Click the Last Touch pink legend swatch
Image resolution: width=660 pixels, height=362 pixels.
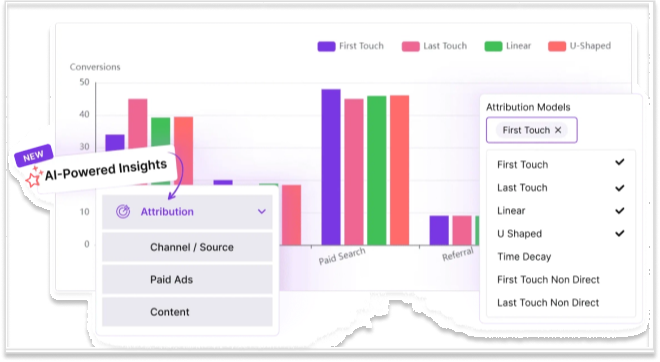pyautogui.click(x=410, y=46)
